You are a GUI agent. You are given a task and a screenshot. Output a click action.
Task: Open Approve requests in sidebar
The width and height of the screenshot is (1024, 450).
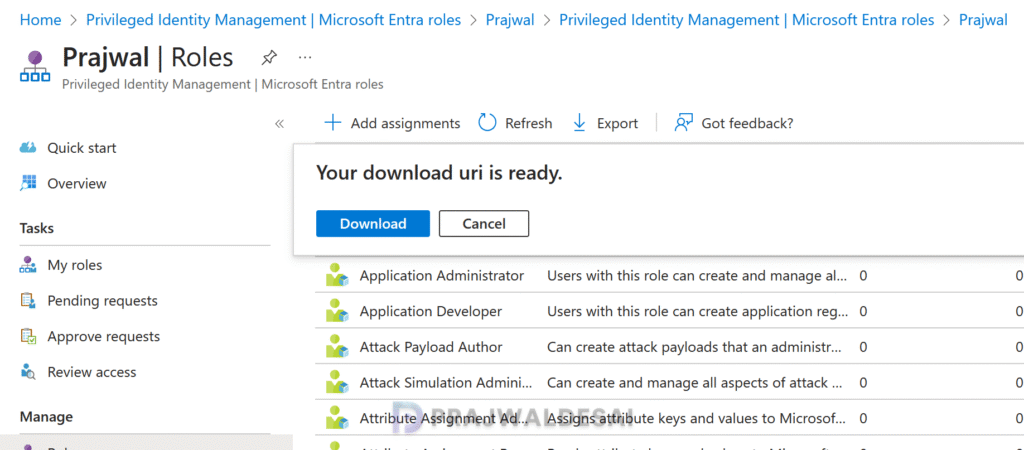tap(103, 336)
